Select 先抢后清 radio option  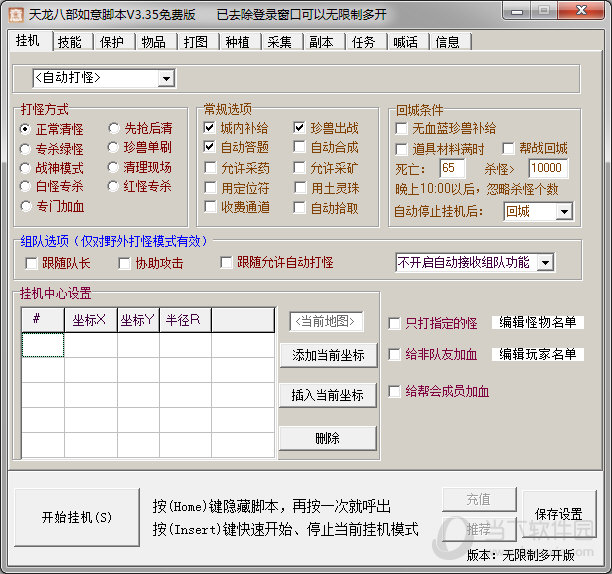[114, 128]
